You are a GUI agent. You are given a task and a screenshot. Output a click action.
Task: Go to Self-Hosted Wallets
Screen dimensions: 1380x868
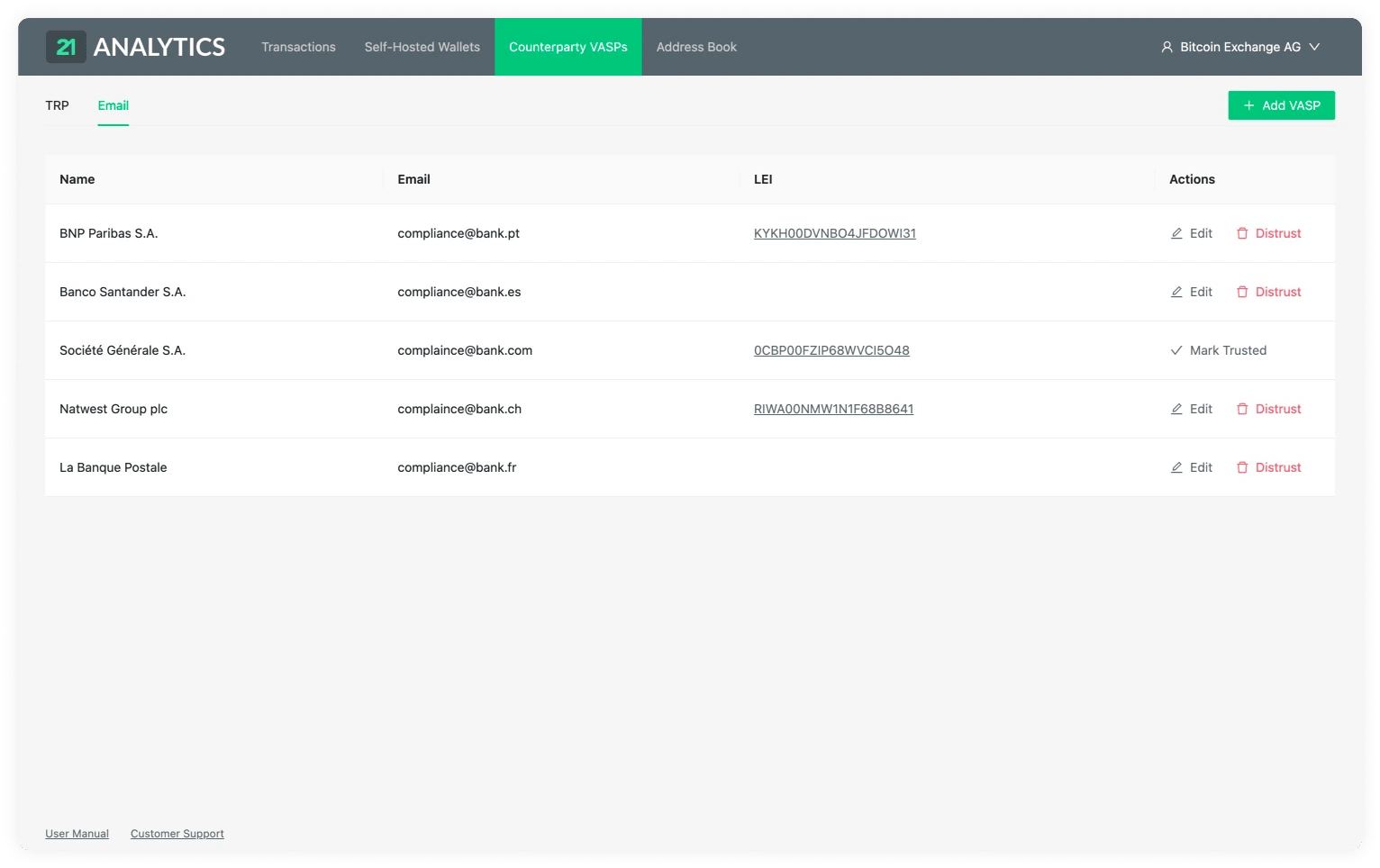click(422, 47)
